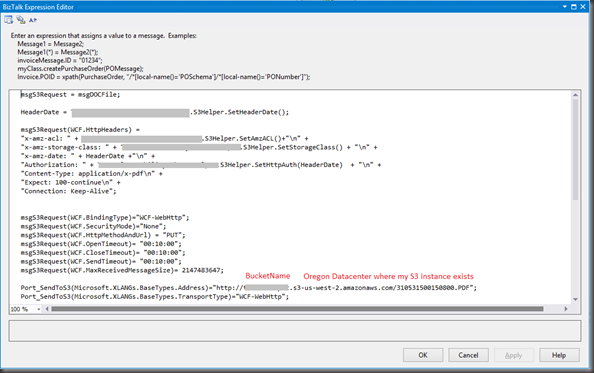Click the 'Connection: Keep-Alive' line
The width and height of the screenshot is (594, 373).
click(69, 191)
